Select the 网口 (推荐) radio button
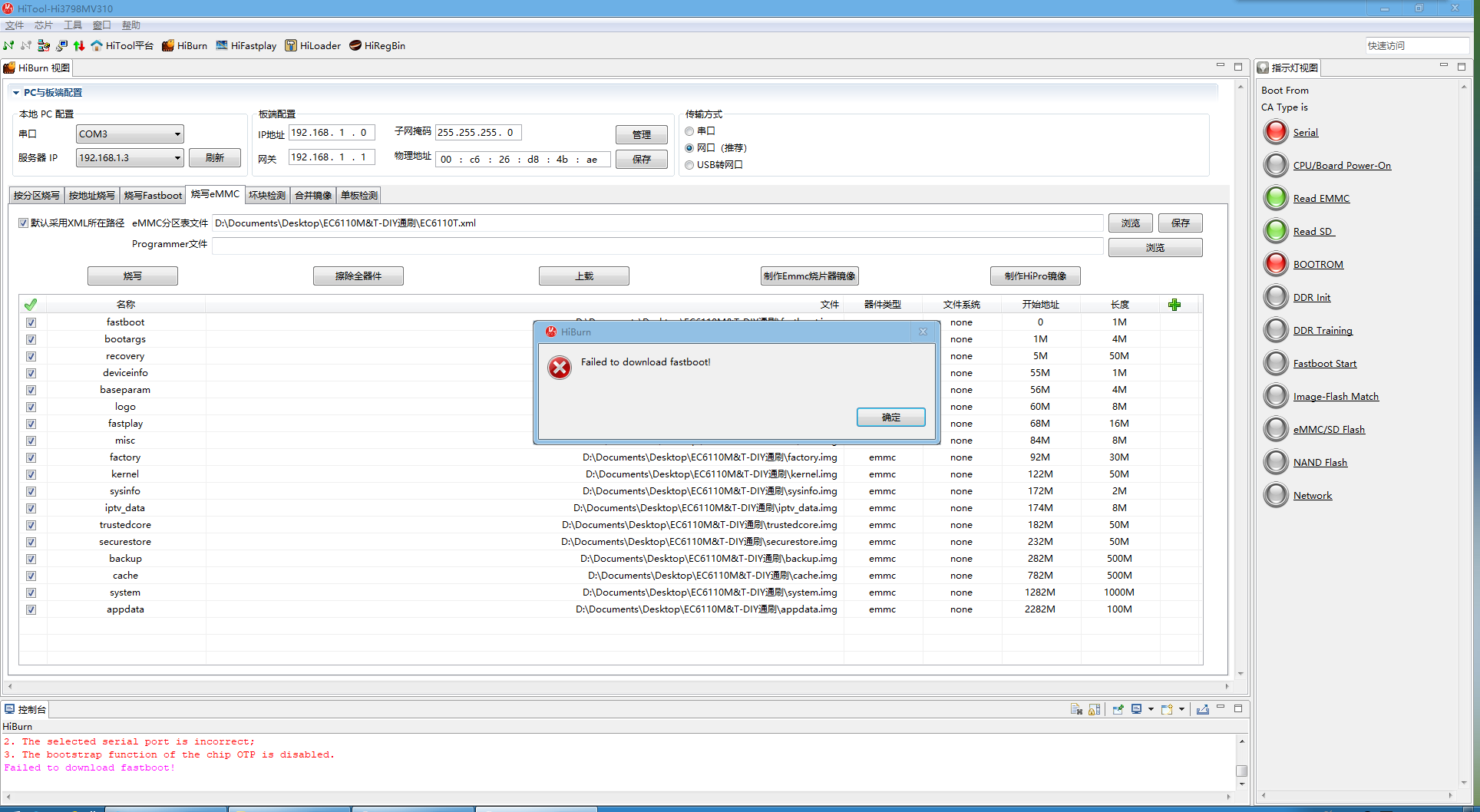The height and width of the screenshot is (812, 1480). (689, 148)
